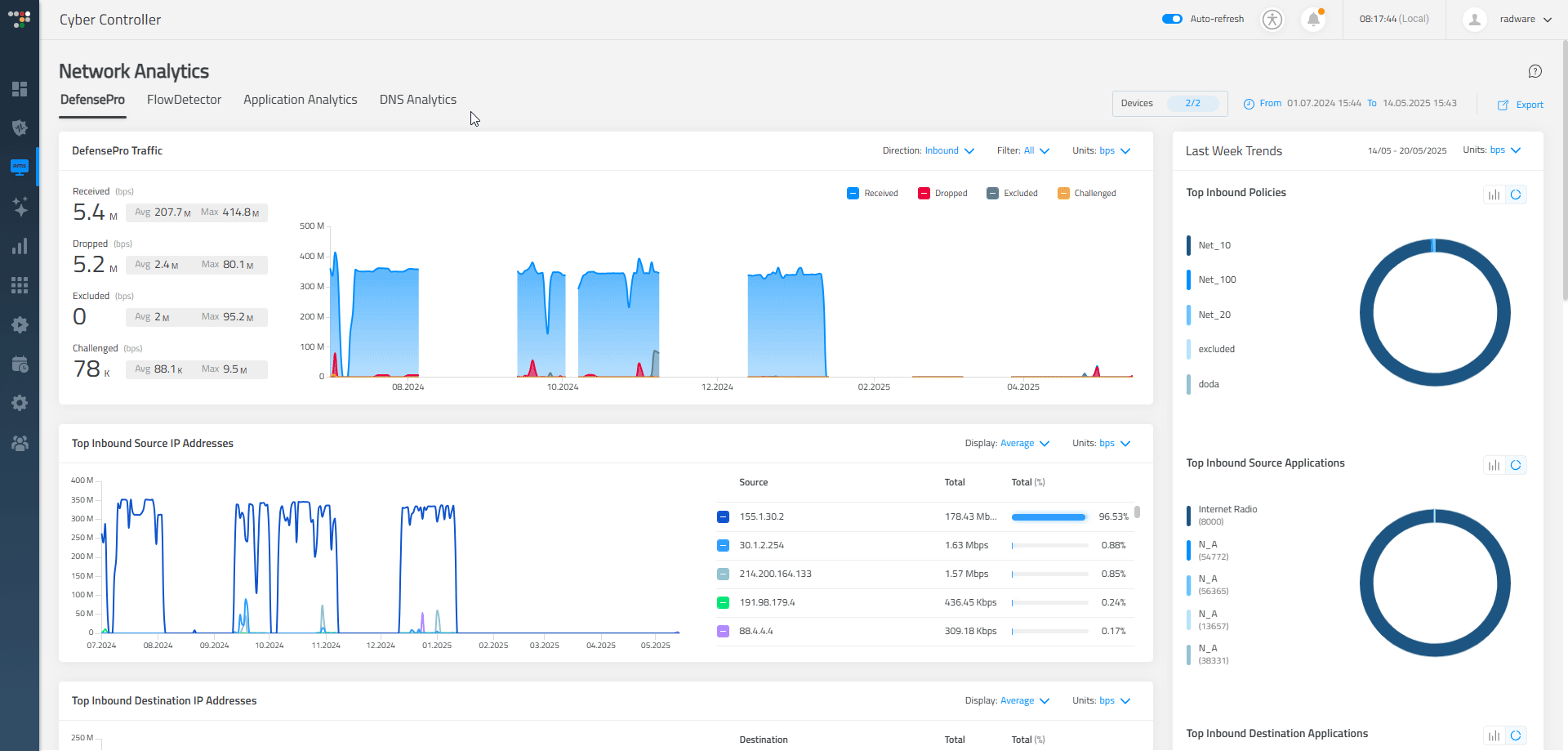
Task: Open the apps grid sidebar icon
Action: point(20,285)
